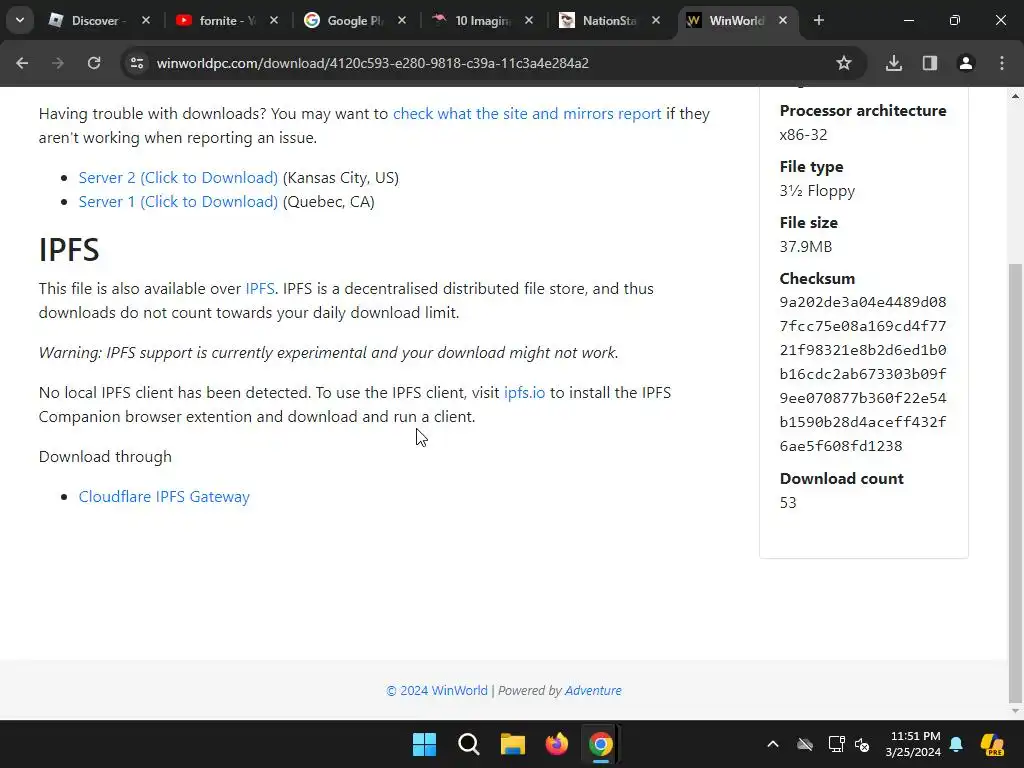Open the Chrome profile avatar

pos(966,63)
